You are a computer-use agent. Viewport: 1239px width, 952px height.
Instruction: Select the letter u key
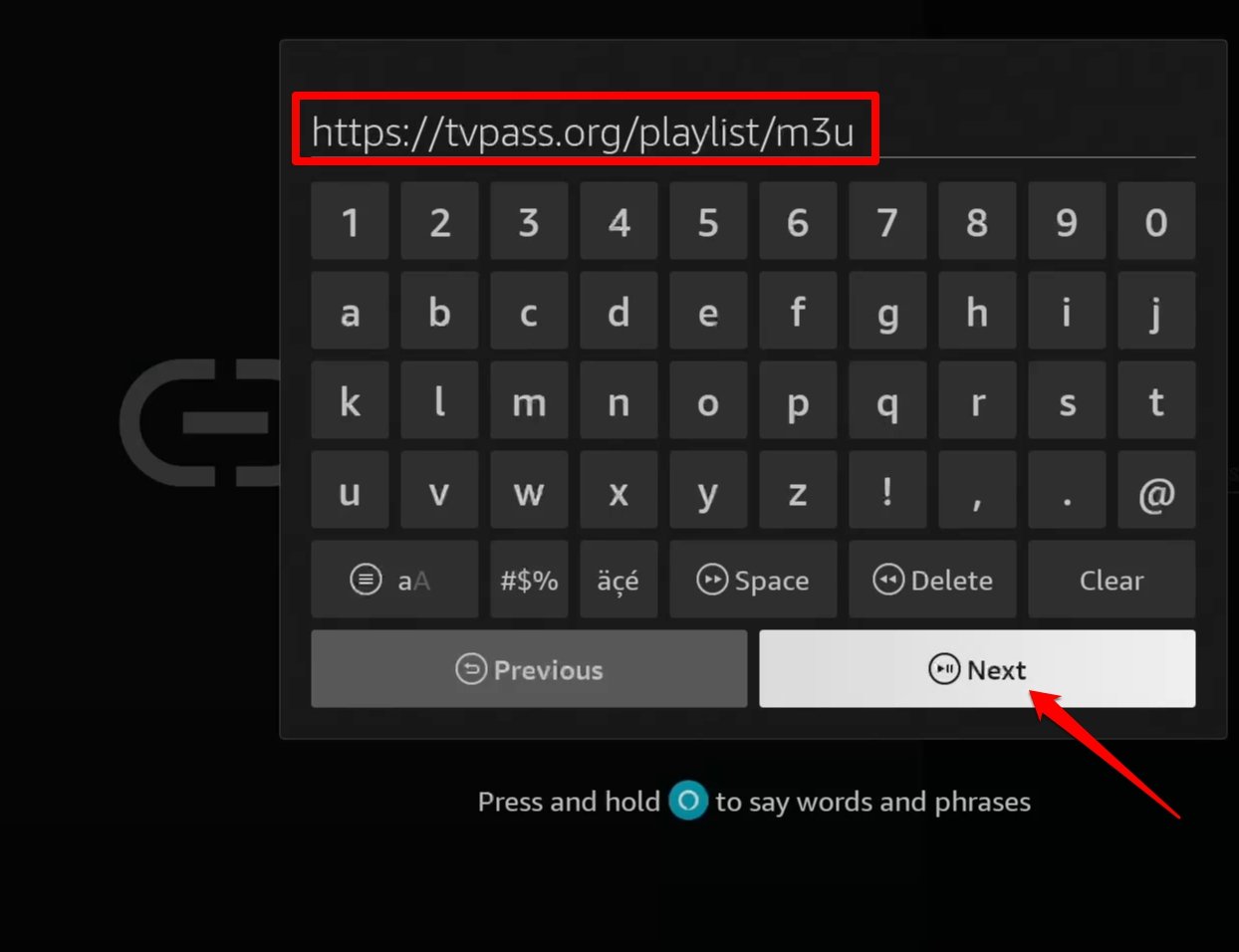coord(350,489)
